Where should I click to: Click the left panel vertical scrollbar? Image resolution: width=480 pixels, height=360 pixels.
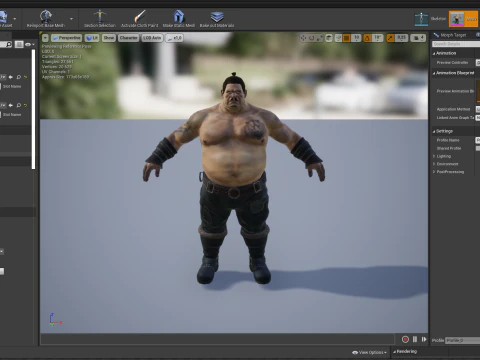tap(33, 109)
